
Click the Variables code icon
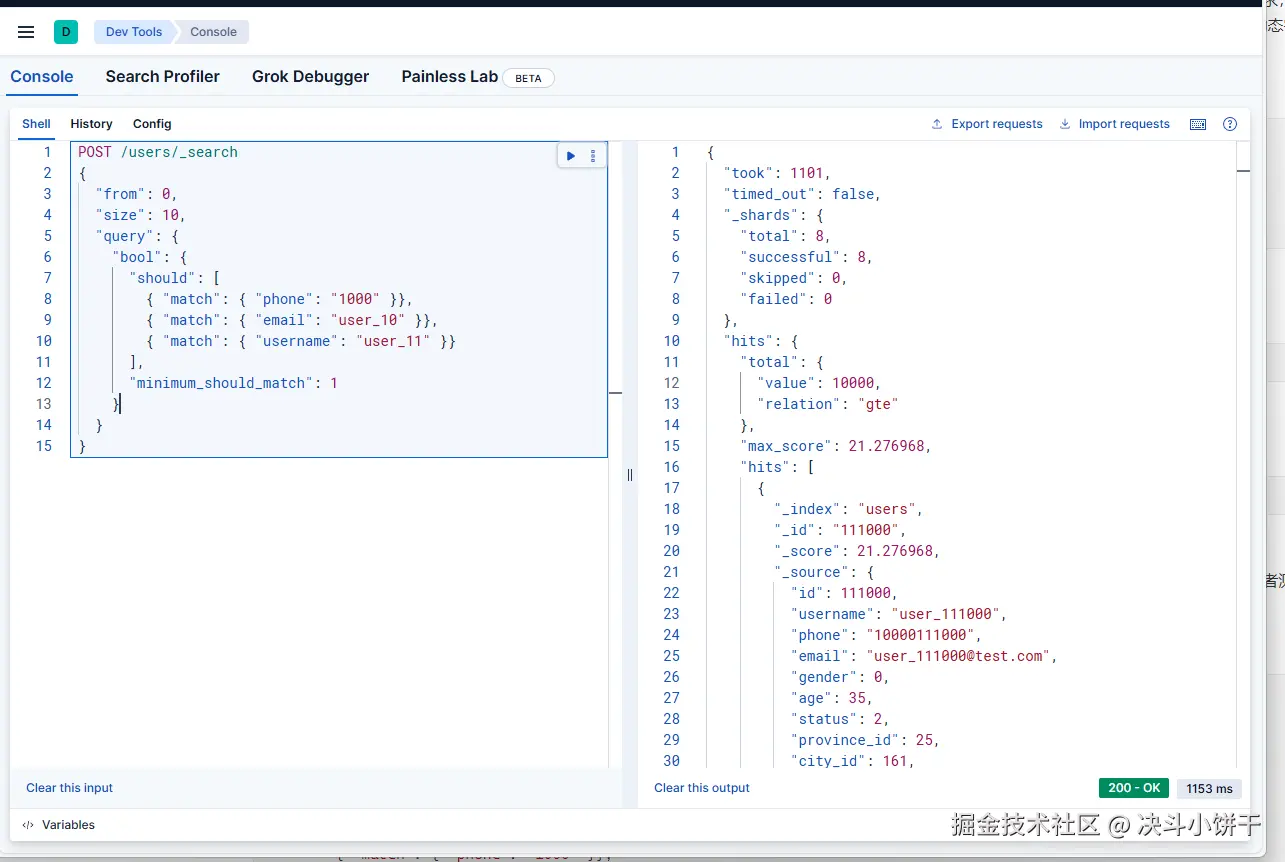click(28, 825)
